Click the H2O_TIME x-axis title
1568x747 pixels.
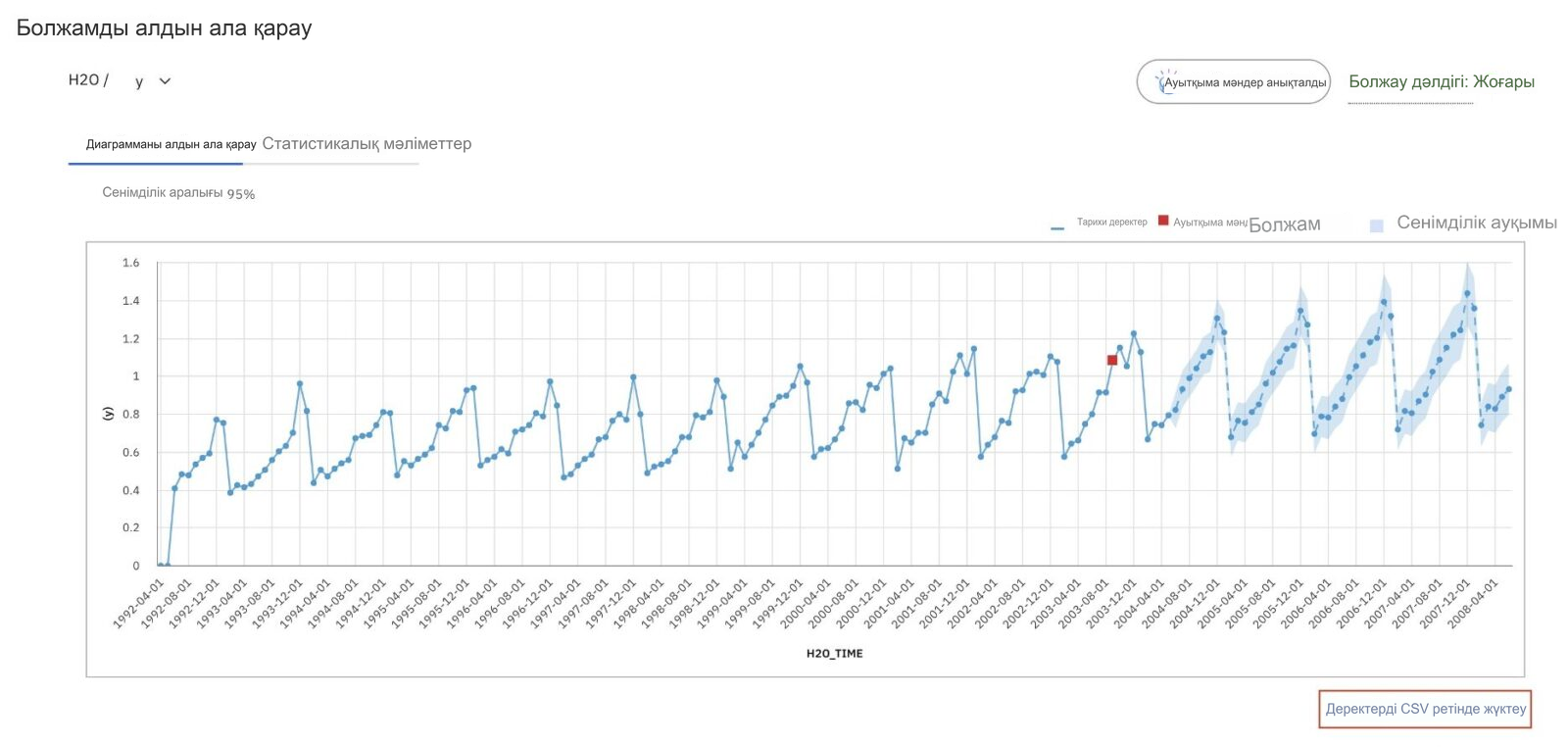834,654
